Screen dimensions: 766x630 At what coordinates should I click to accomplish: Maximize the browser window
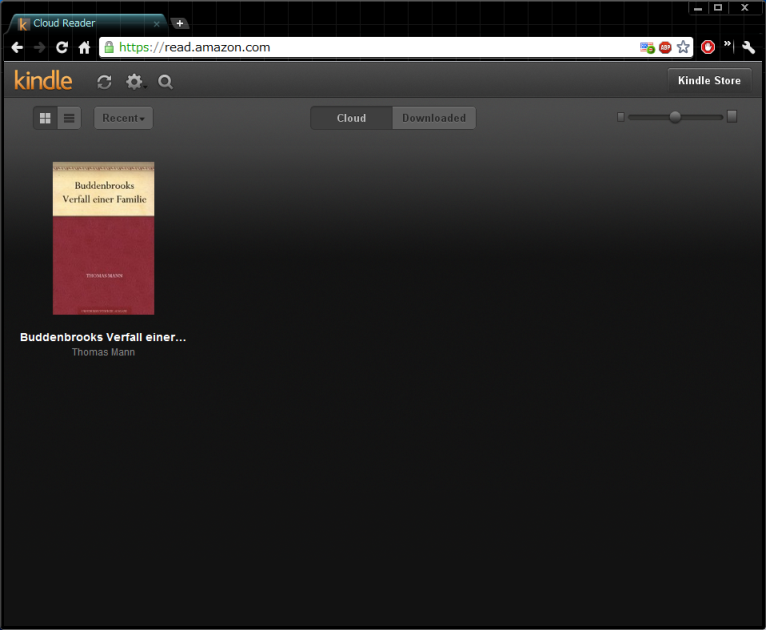[x=718, y=8]
